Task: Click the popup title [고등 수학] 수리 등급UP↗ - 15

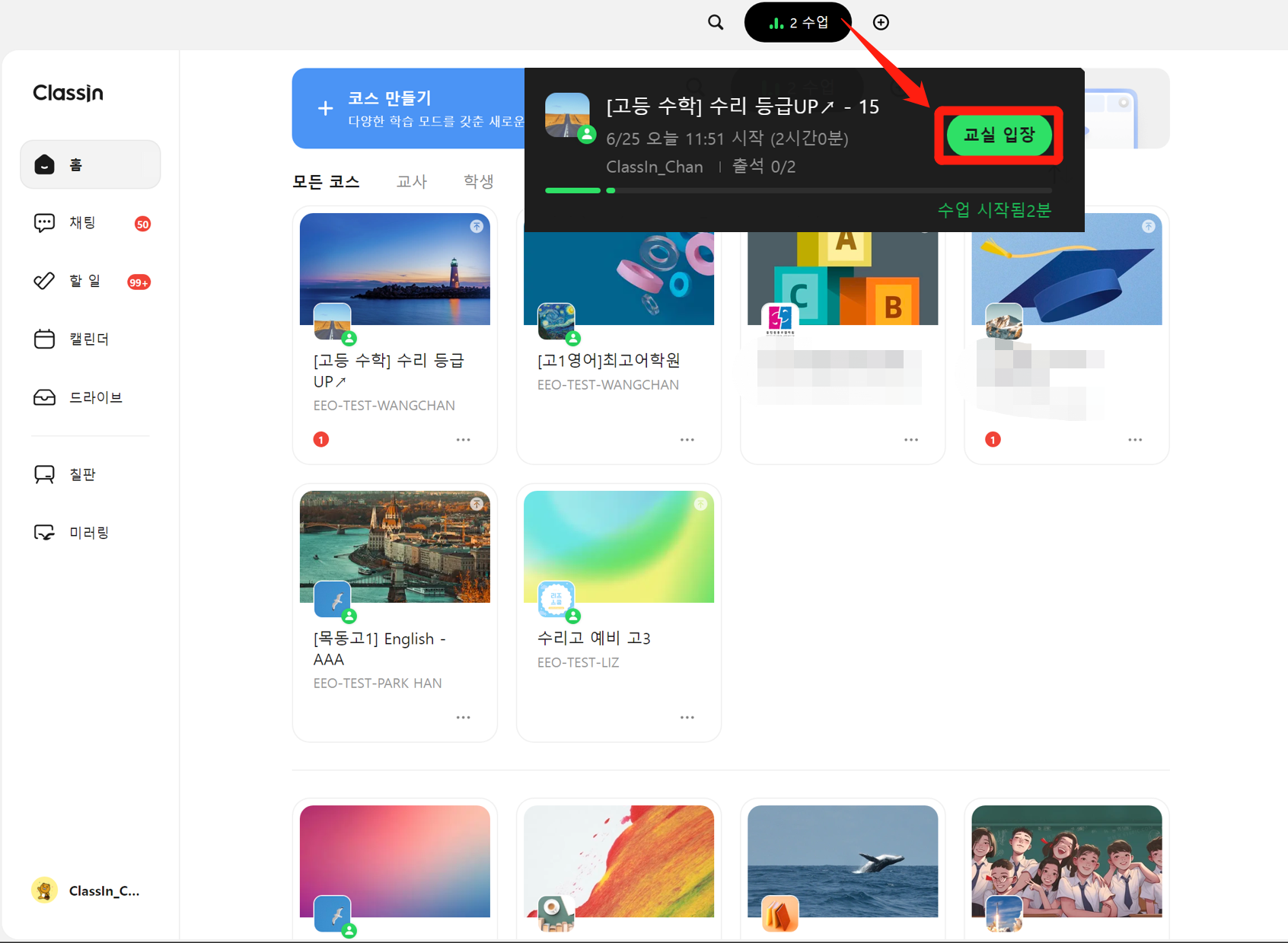Action: [743, 107]
